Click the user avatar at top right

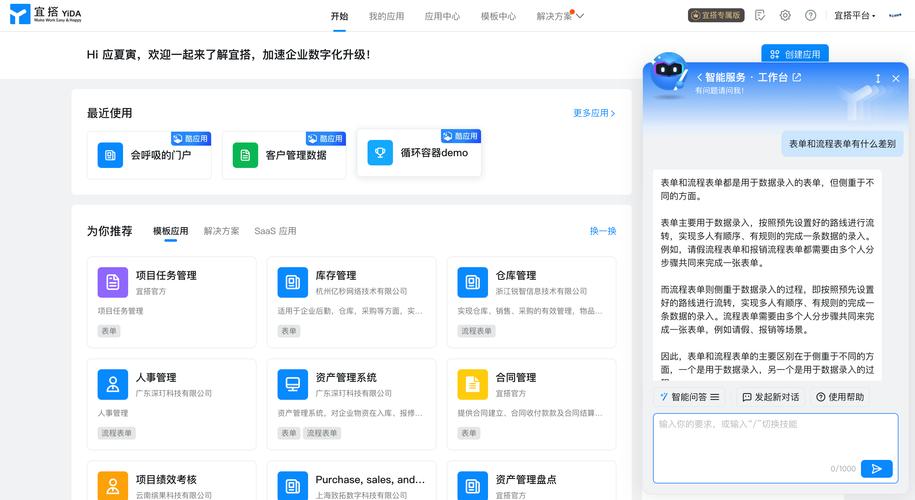895,15
